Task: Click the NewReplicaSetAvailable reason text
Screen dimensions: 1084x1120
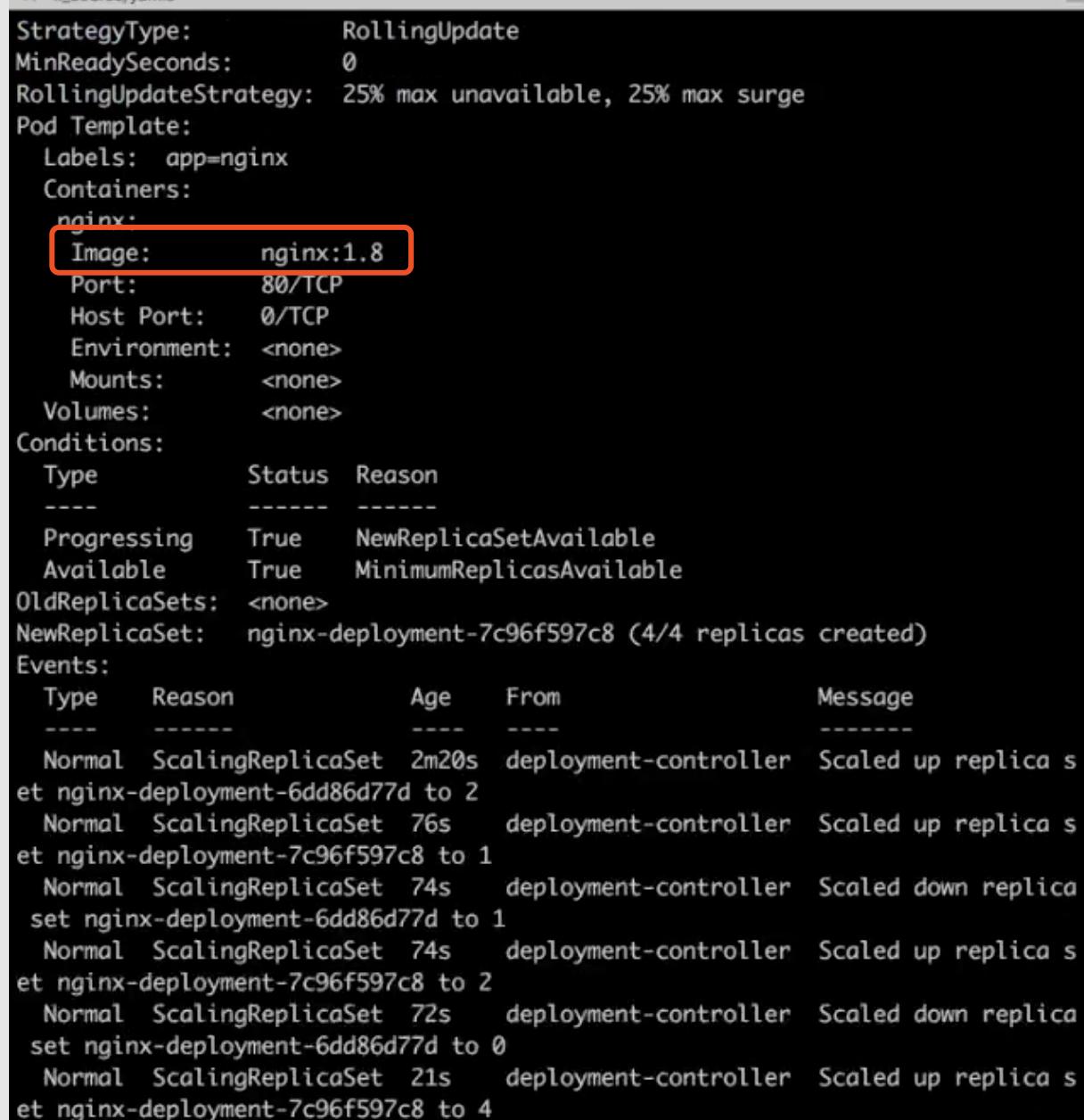Action: pyautogui.click(x=505, y=539)
